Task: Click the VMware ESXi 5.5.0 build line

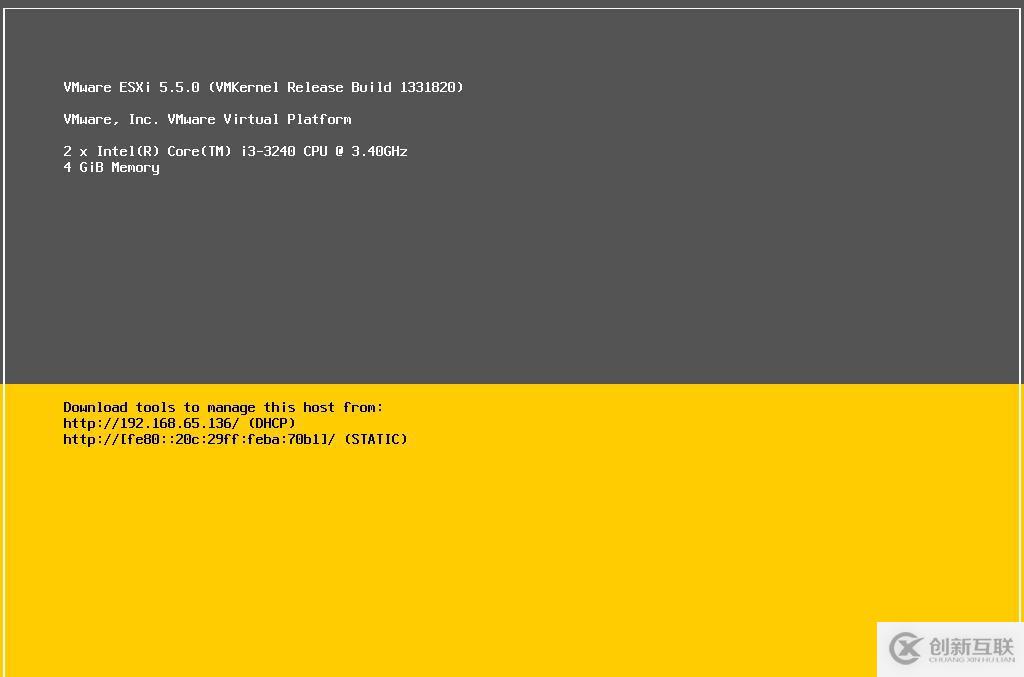Action: (263, 87)
